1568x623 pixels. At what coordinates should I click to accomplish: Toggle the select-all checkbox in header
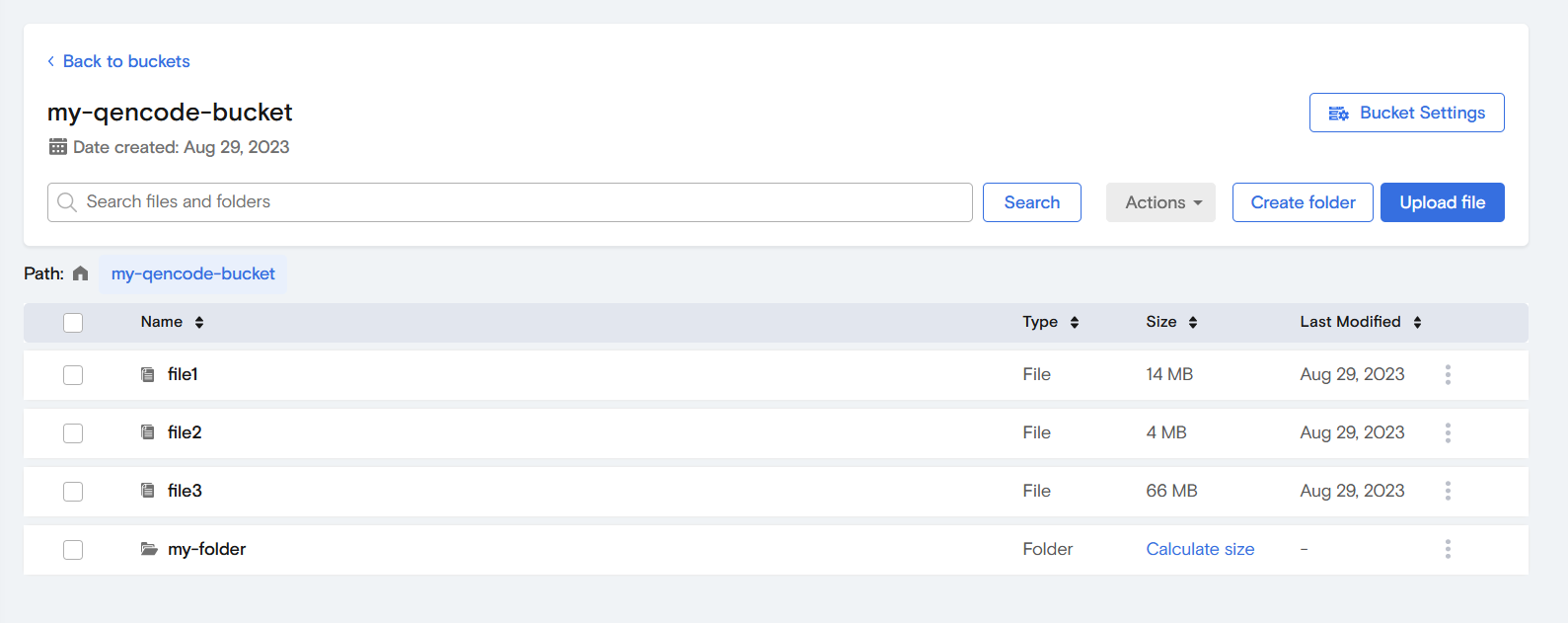coord(73,323)
